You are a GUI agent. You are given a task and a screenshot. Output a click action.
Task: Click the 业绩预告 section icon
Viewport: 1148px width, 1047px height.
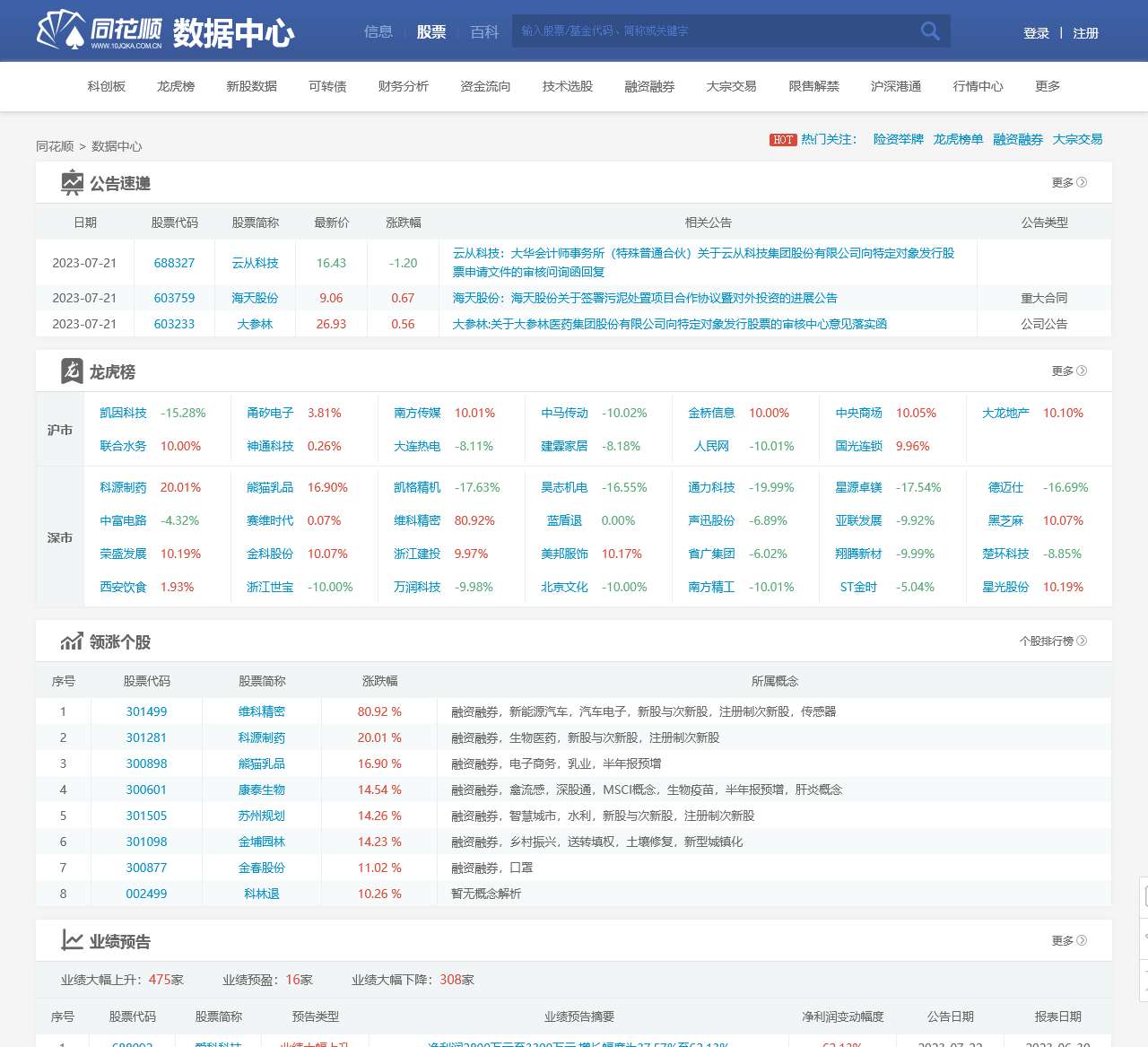(72, 940)
